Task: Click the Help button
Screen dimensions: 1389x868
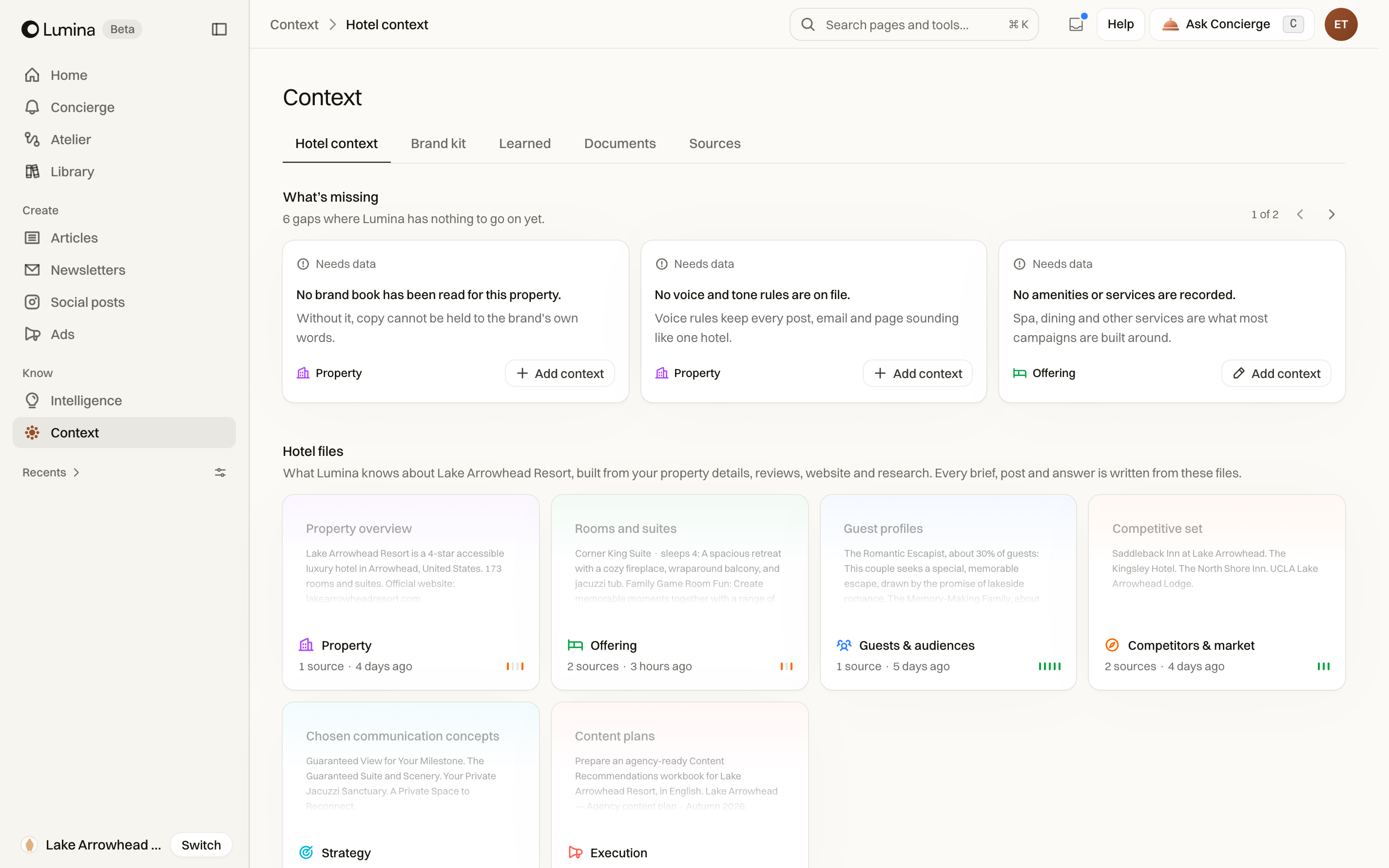Action: pyautogui.click(x=1120, y=24)
